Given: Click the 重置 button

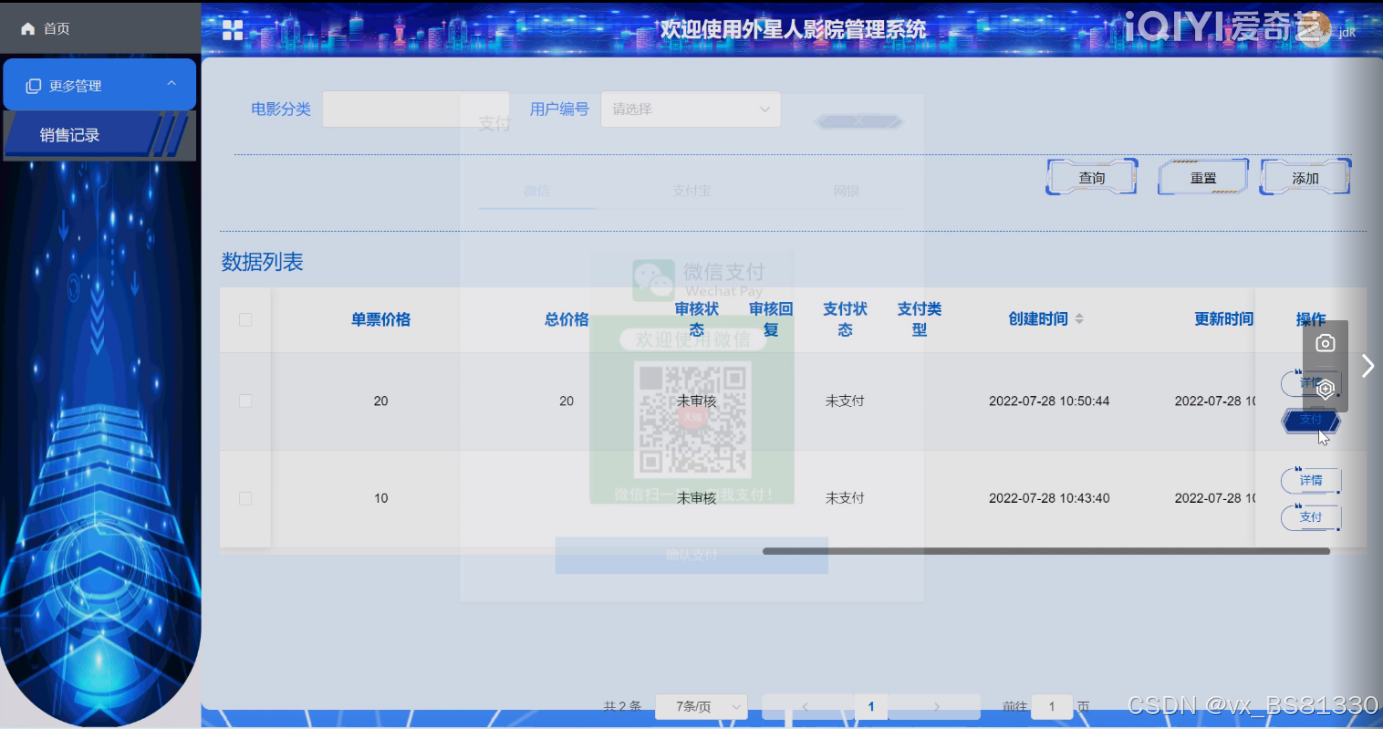Looking at the screenshot, I should [x=1203, y=178].
